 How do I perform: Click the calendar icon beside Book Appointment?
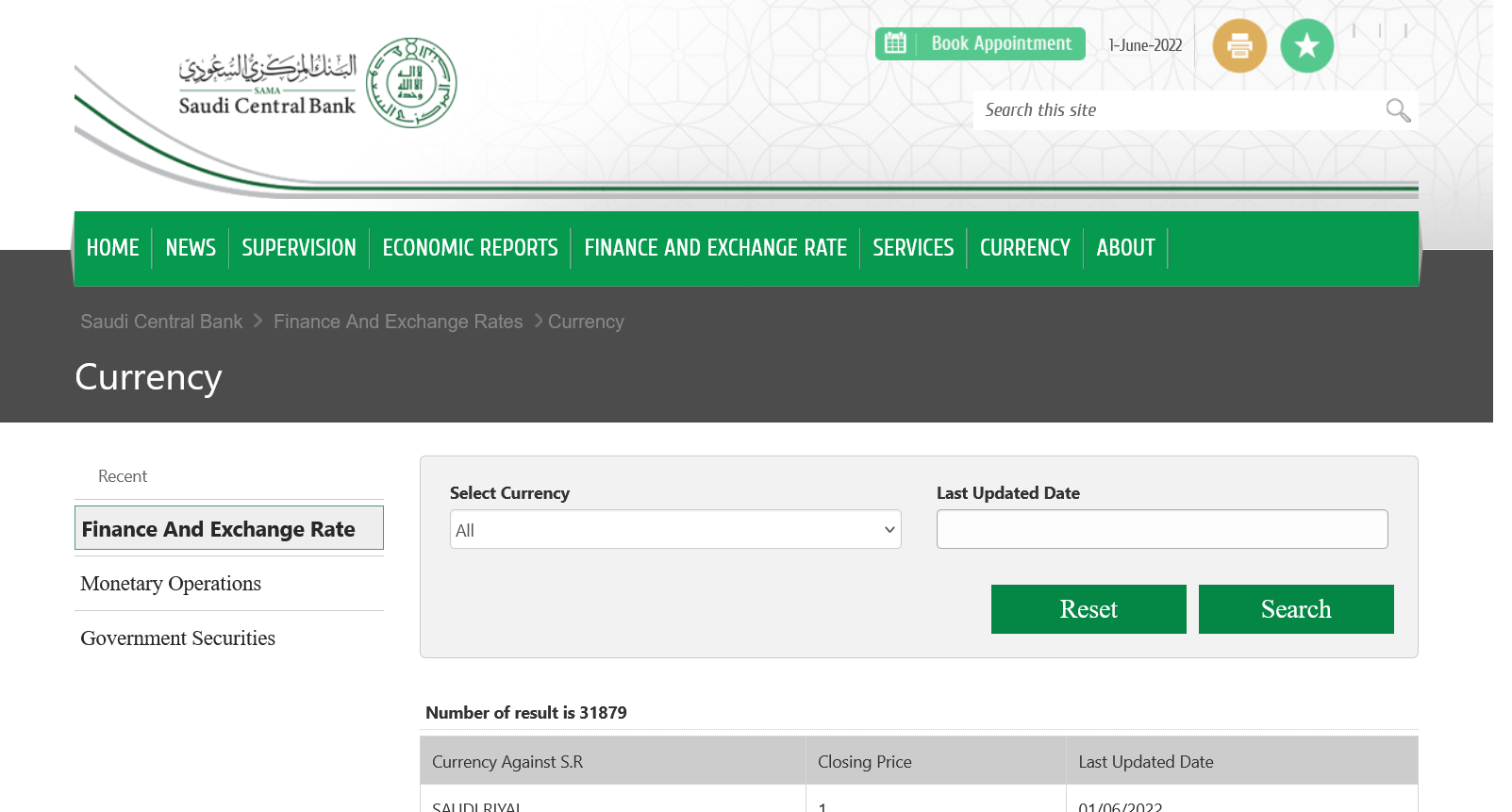click(x=895, y=43)
